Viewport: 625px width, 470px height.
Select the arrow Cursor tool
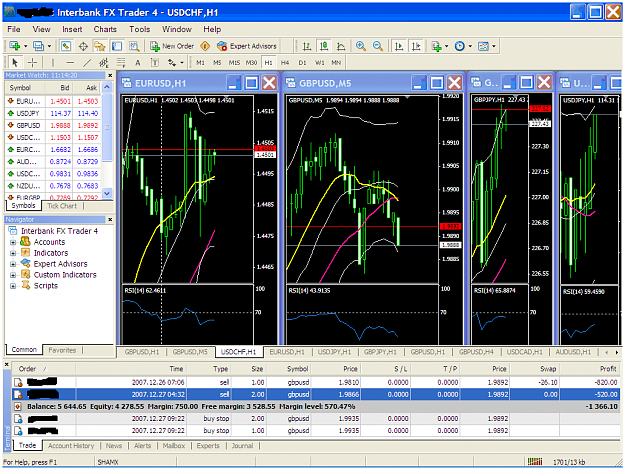(x=15, y=63)
